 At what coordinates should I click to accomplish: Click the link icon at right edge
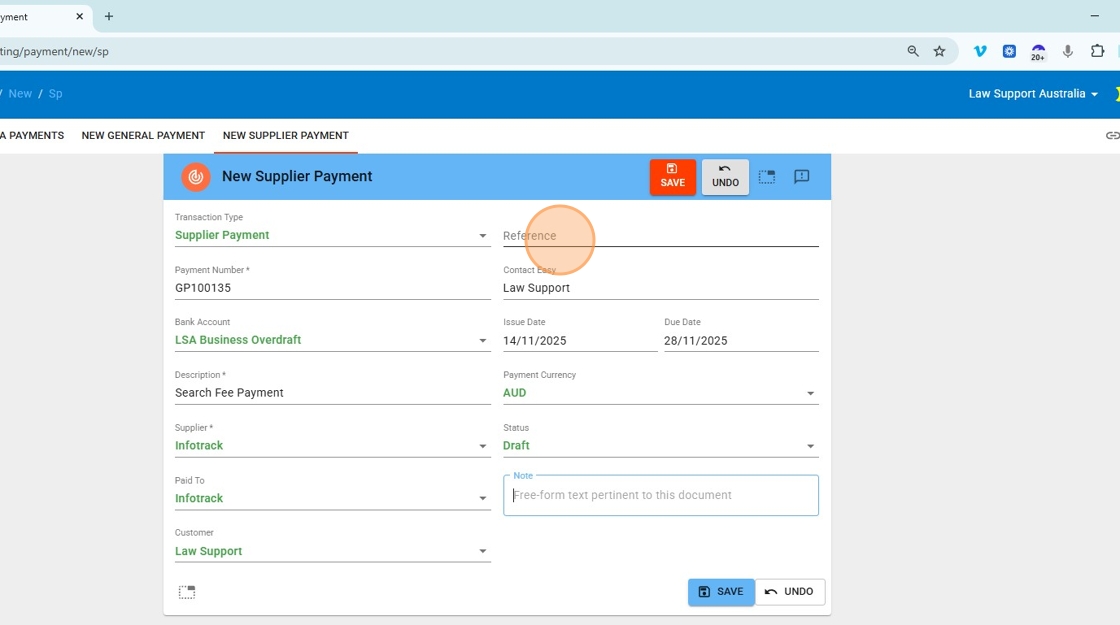[1112, 136]
